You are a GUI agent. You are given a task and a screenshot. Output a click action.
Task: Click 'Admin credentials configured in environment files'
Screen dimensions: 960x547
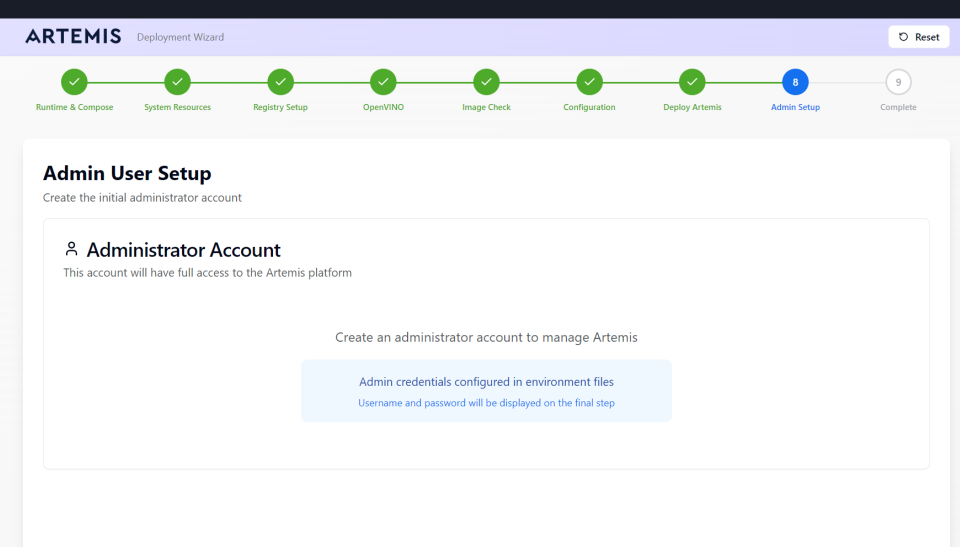click(486, 382)
